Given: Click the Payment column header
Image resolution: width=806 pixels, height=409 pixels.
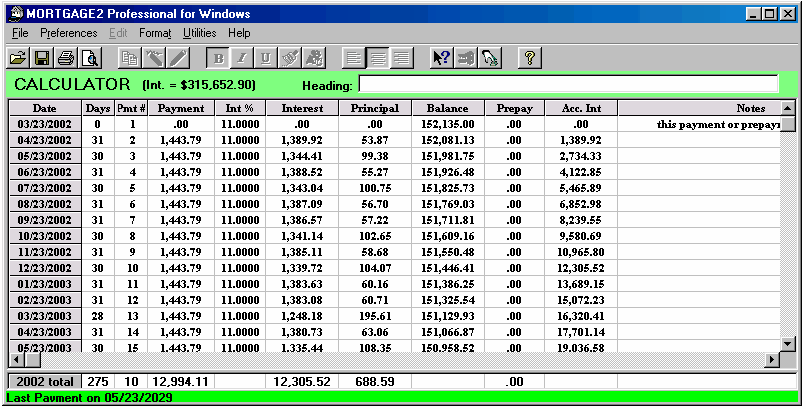Looking at the screenshot, I should tap(181, 108).
